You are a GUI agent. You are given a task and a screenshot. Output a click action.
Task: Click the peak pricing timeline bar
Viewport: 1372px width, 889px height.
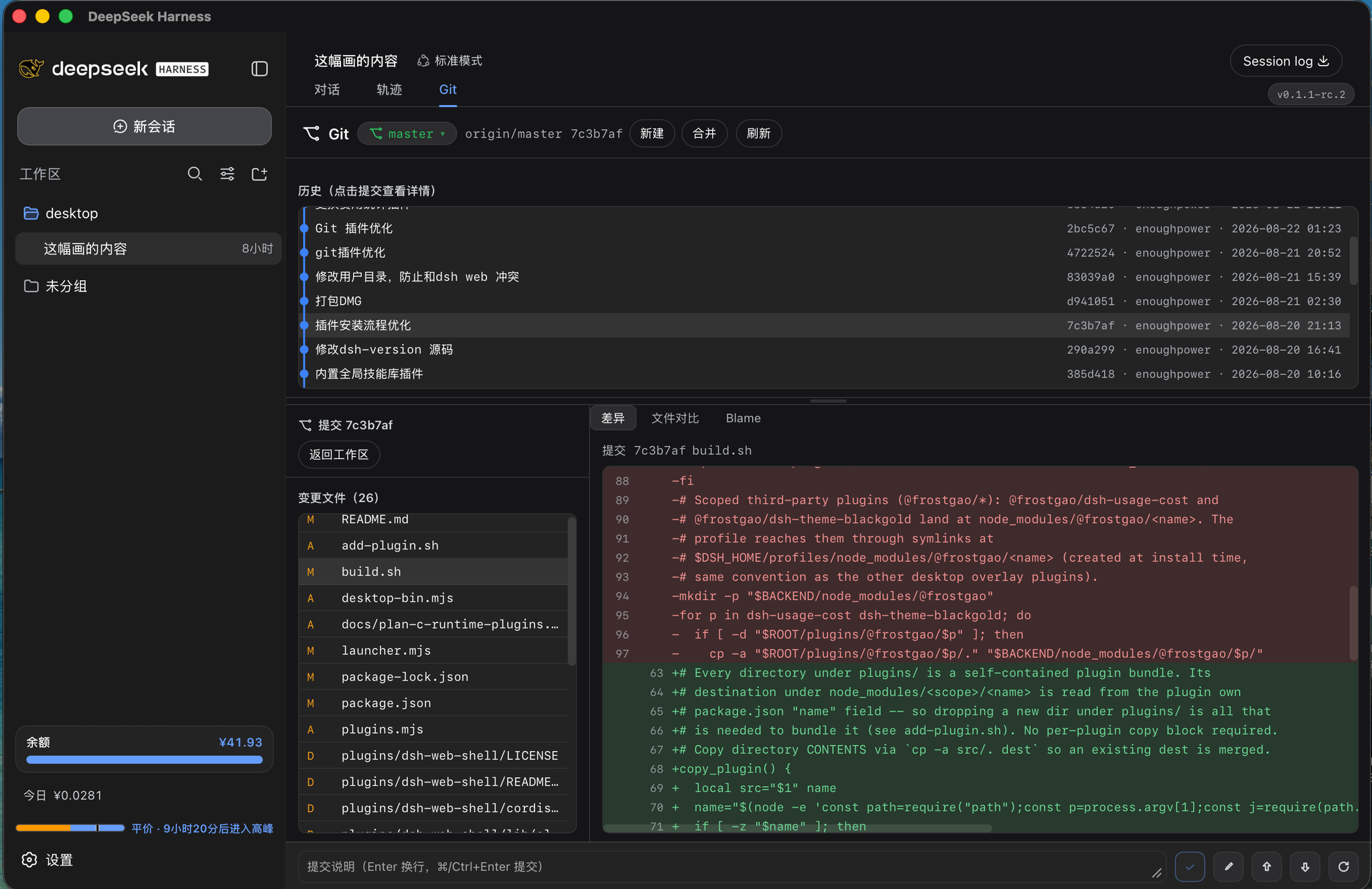click(70, 828)
